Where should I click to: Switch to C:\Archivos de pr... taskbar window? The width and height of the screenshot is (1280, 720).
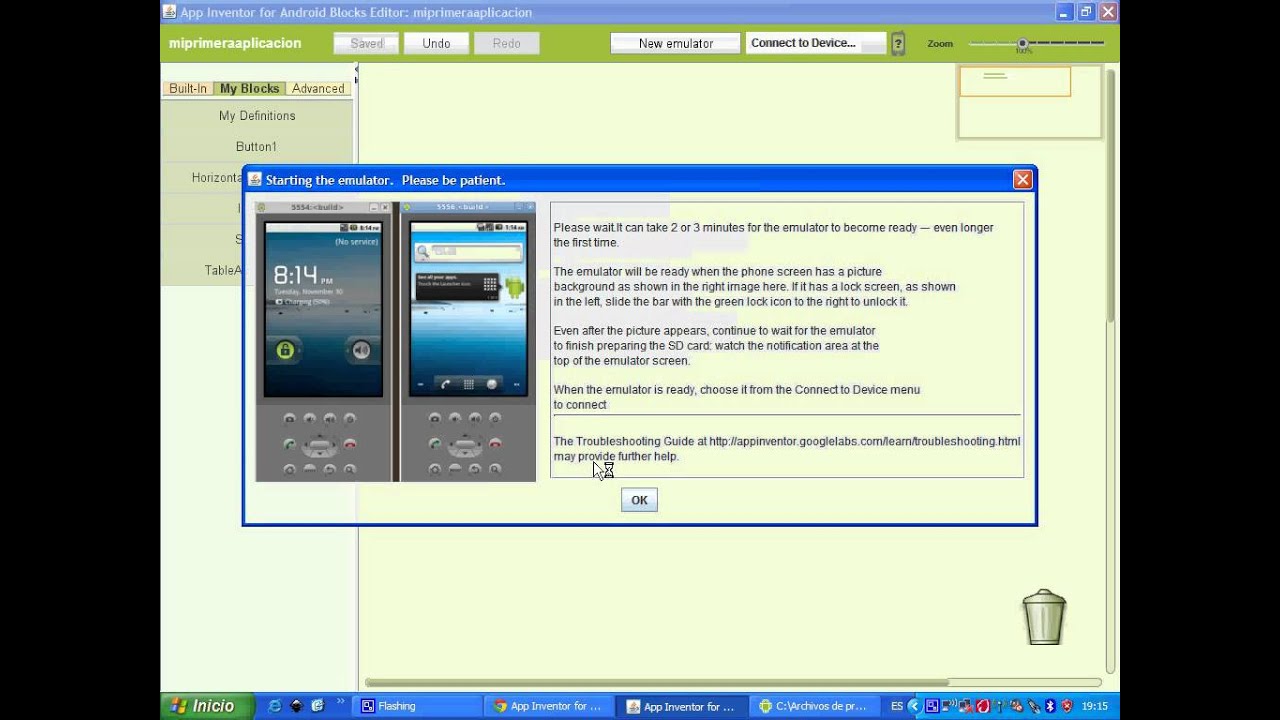[x=814, y=706]
